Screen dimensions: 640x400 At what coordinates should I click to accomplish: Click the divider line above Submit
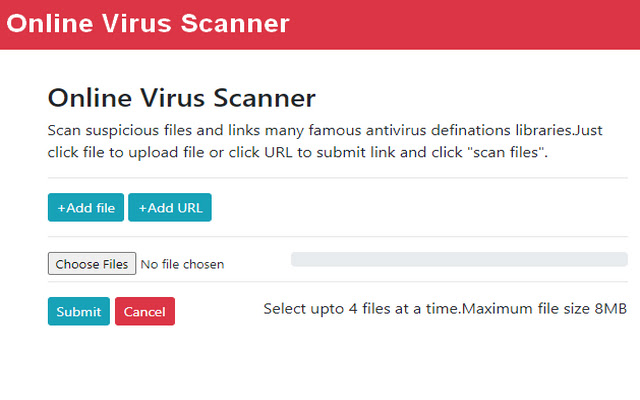(x=337, y=282)
